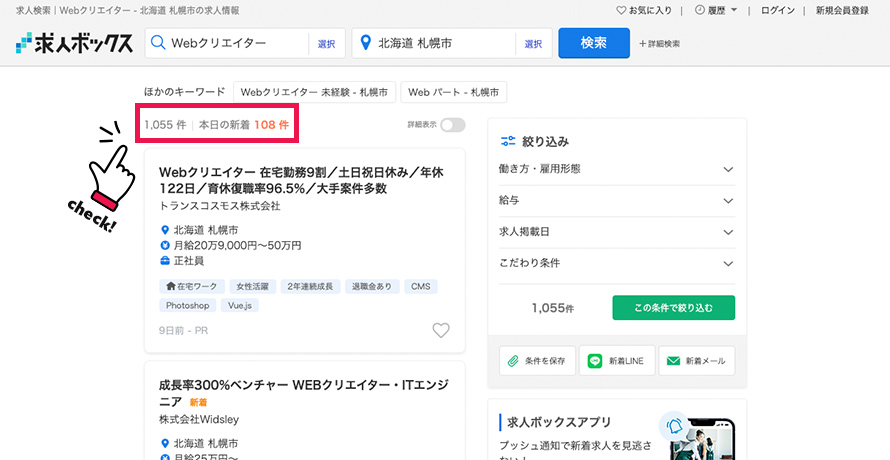The height and width of the screenshot is (460, 890).
Task: Select keyword Web パート - 札幌市
Action: 454,92
